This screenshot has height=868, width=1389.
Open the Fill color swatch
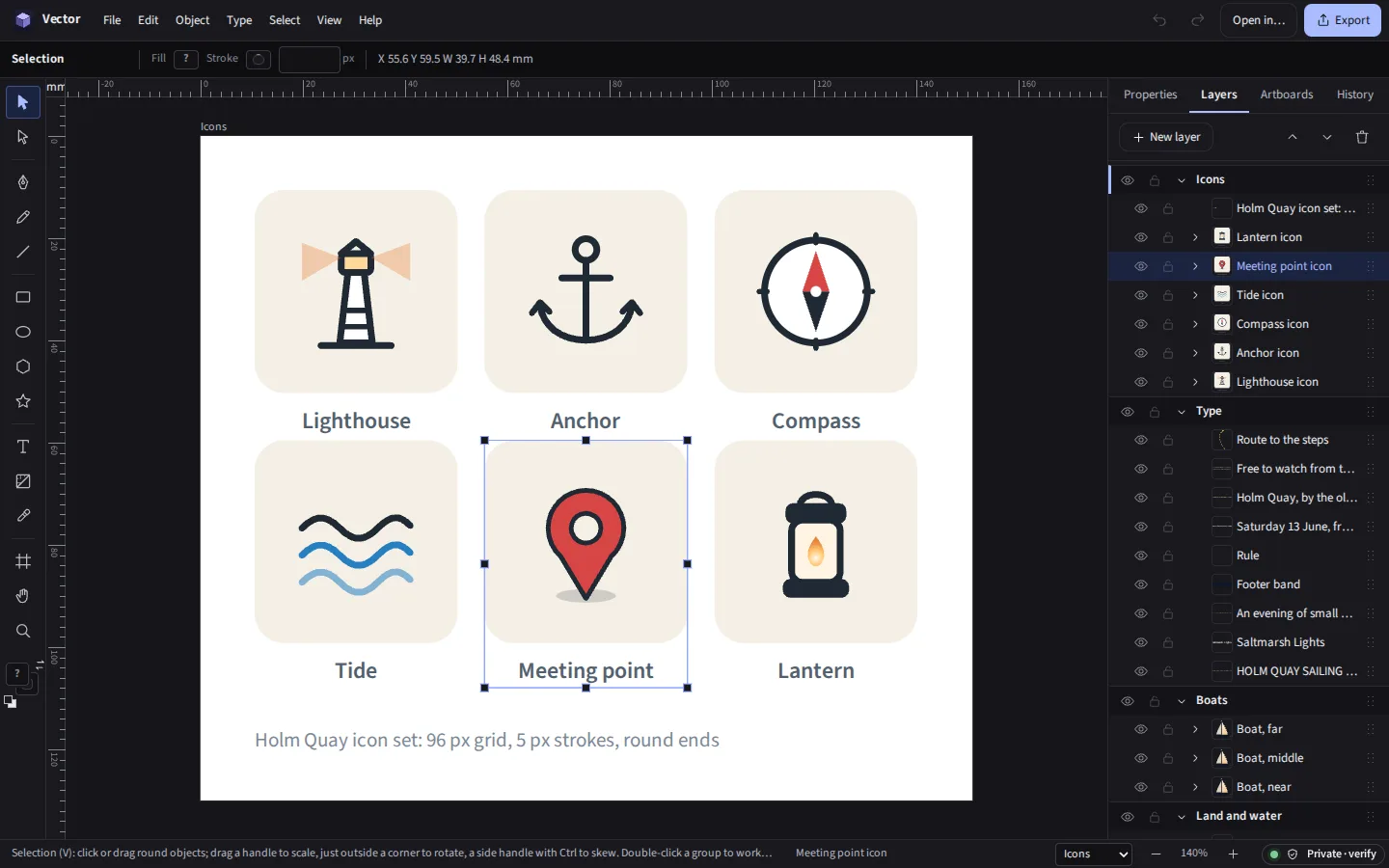[x=186, y=59]
